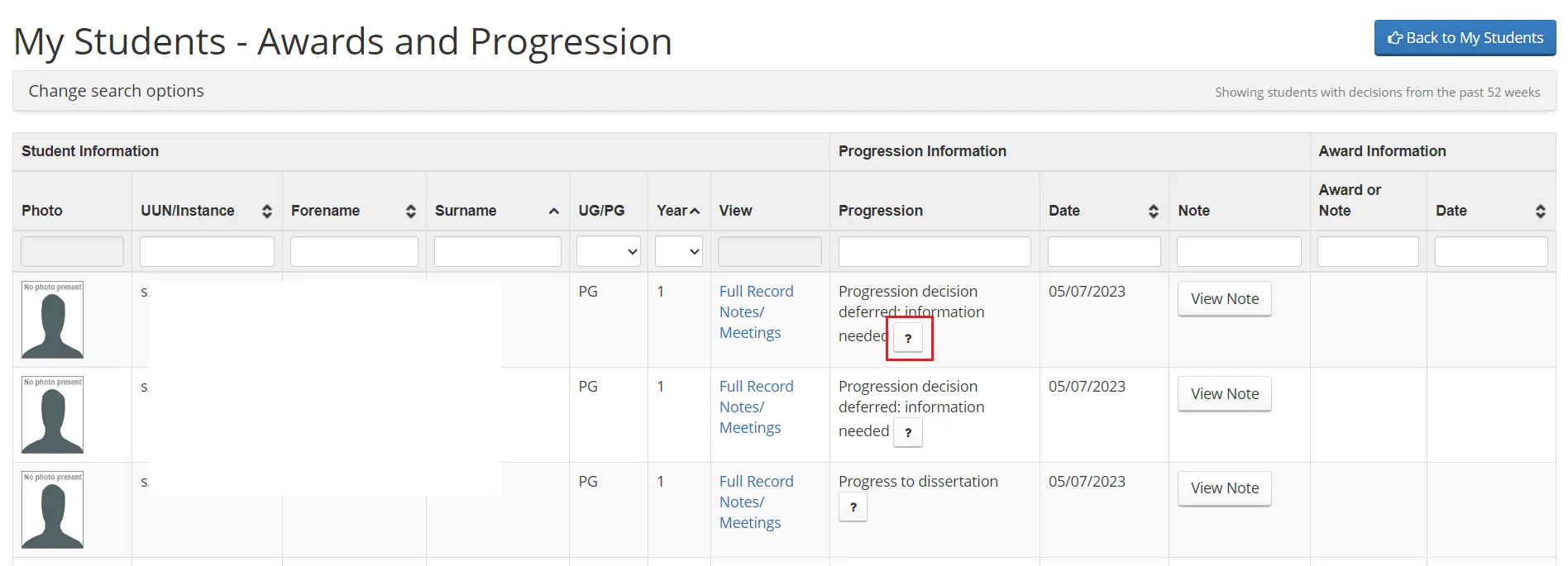Screen dimensions: 1568x566
Task: Open the Year filter dropdown
Action: [678, 251]
